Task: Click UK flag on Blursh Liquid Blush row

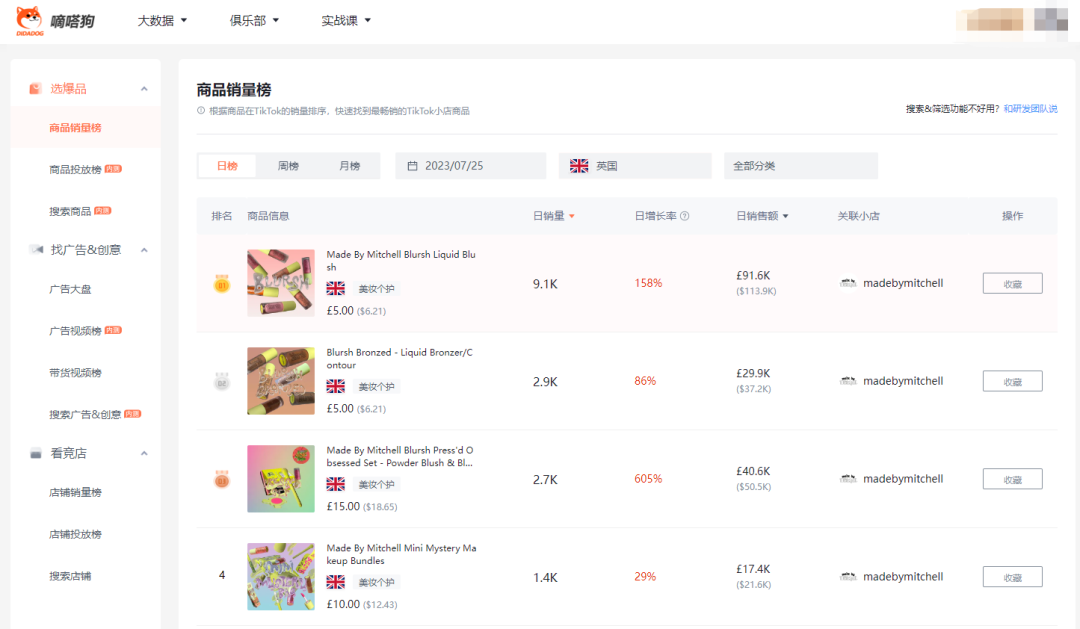Action: coord(335,289)
